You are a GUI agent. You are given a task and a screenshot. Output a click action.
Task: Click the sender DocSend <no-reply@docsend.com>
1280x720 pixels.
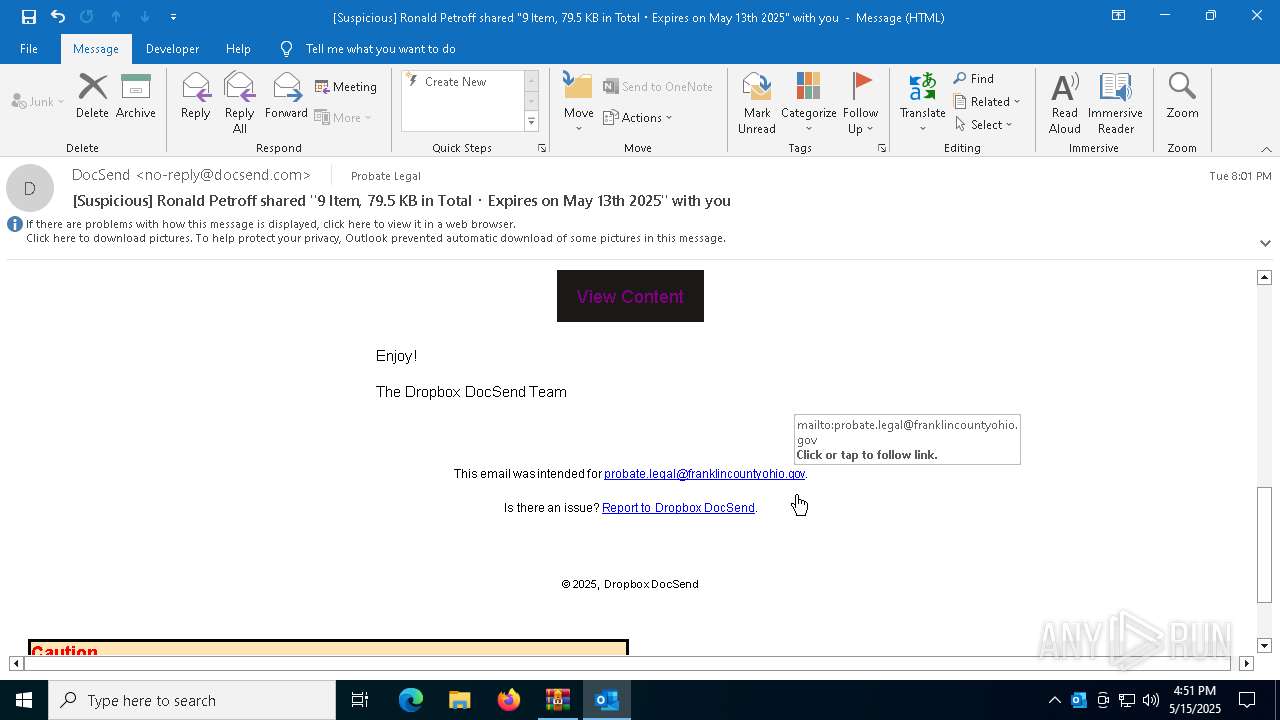tap(191, 175)
